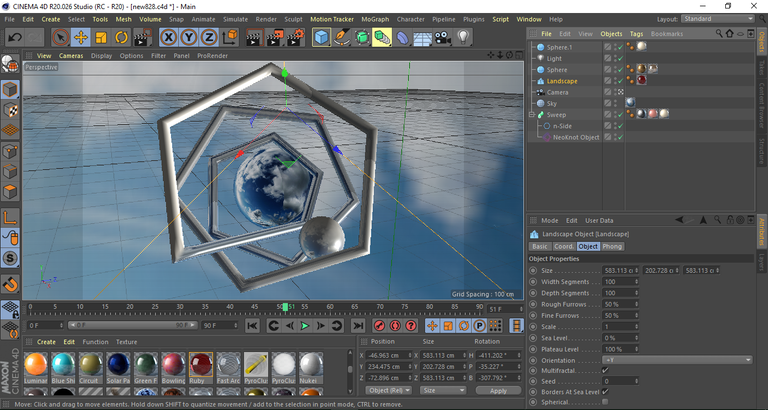
Task: Toggle the Multifractal checkbox
Action: pyautogui.click(x=605, y=371)
